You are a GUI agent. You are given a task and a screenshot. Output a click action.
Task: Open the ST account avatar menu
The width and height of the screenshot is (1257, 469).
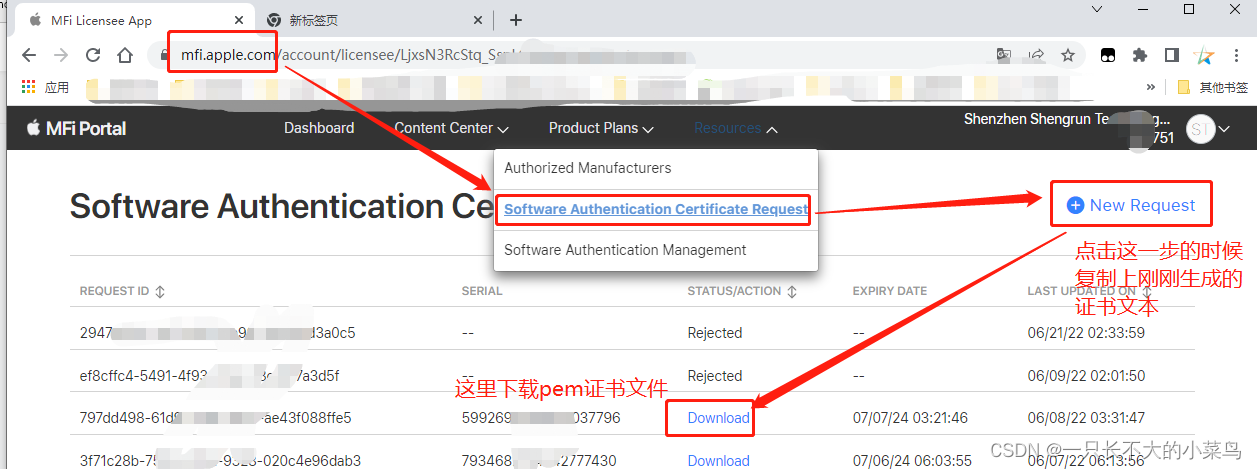(1208, 129)
